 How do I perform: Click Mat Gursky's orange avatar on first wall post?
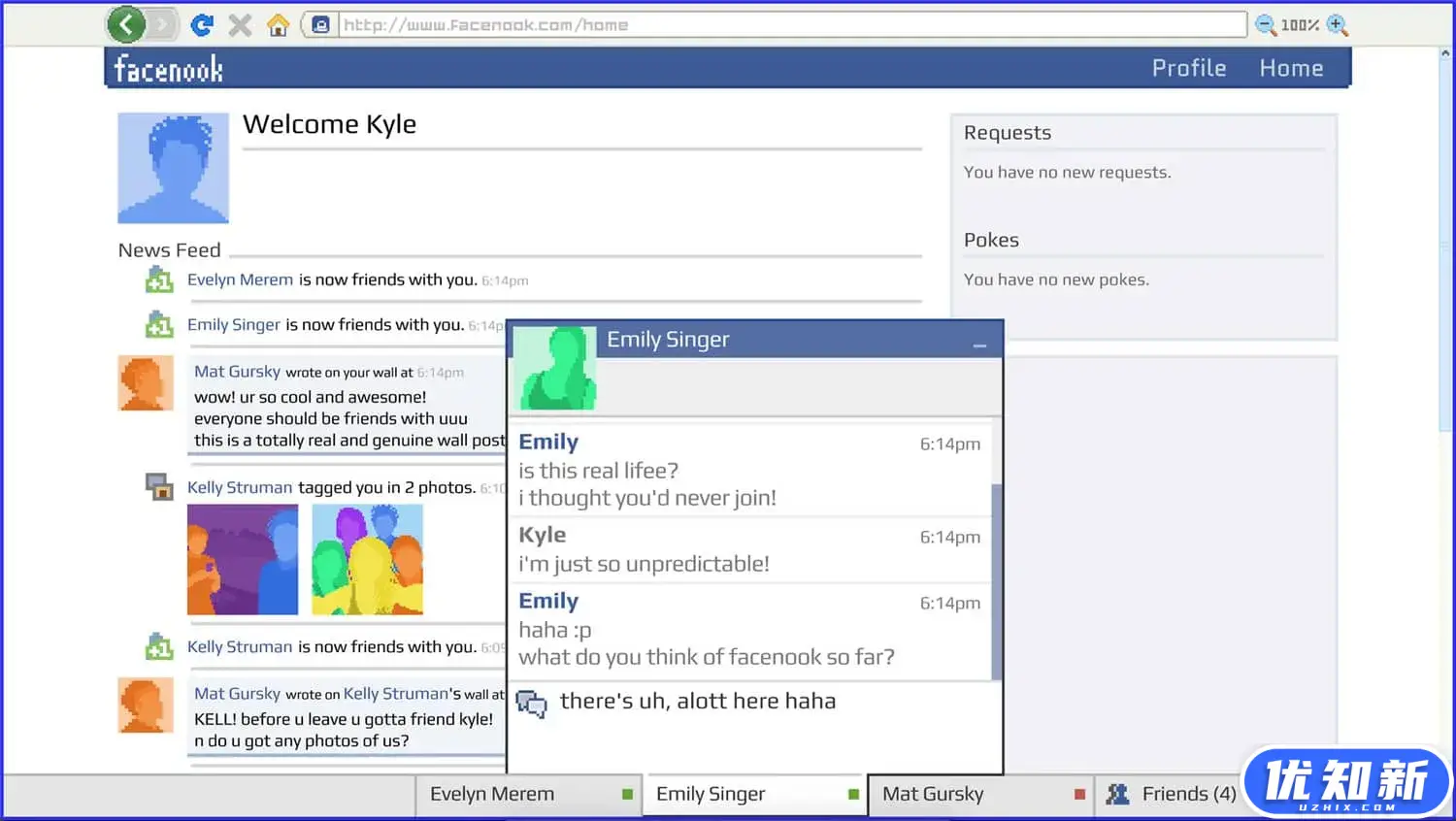click(146, 382)
